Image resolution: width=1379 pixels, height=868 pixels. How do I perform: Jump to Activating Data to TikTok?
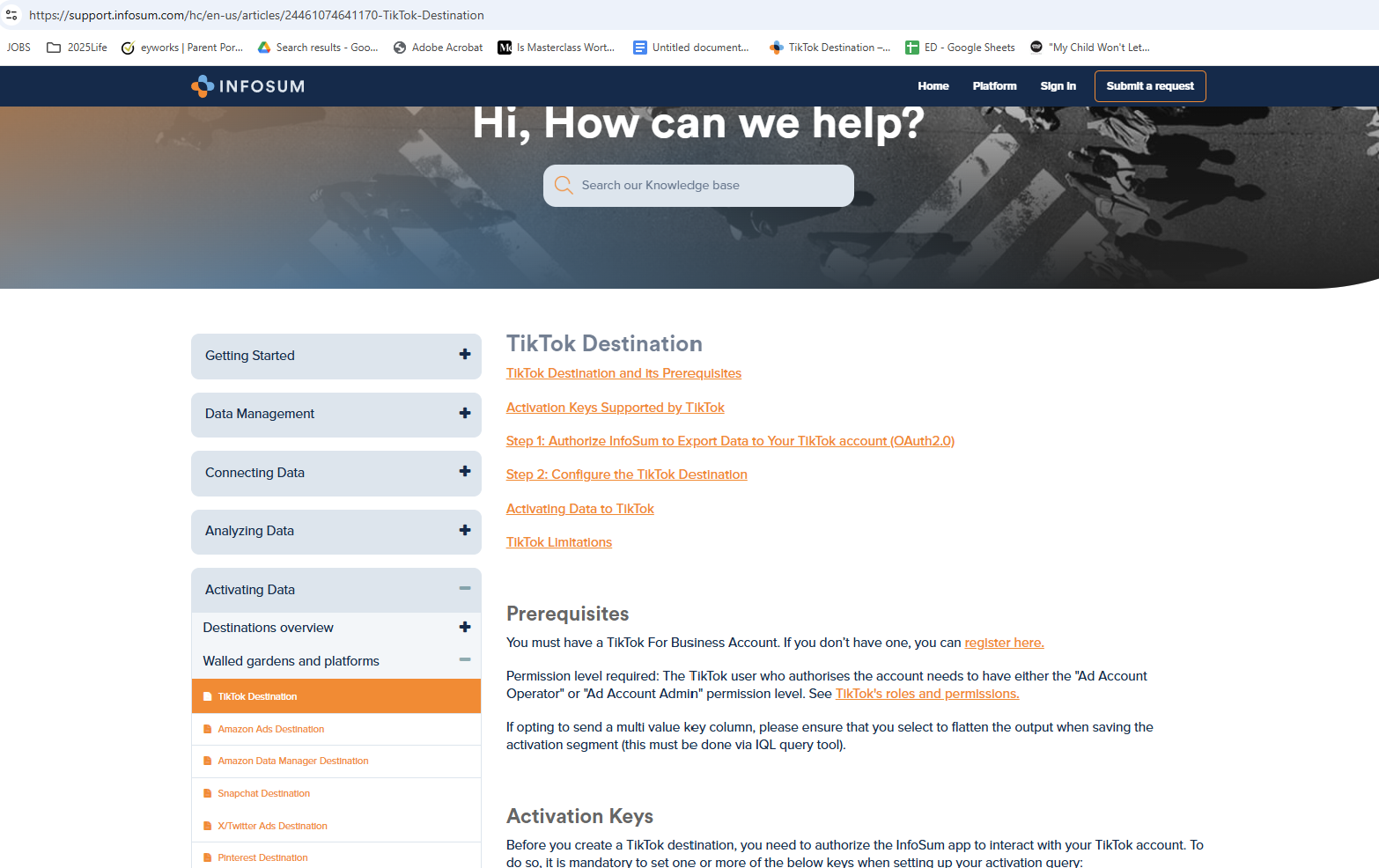580,509
